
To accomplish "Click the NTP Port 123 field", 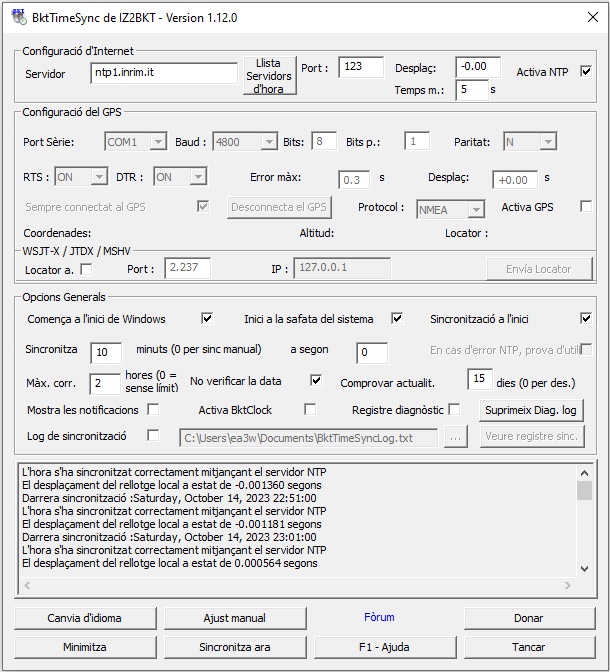I will 361,67.
